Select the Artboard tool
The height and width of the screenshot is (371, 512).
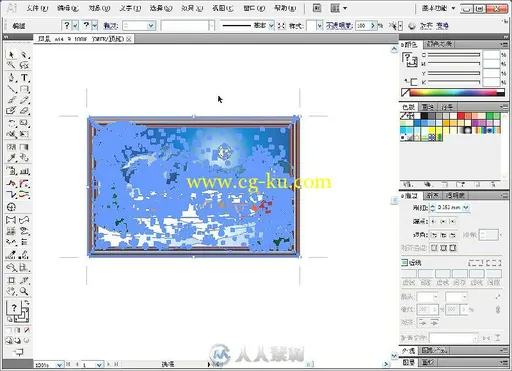click(x=12, y=280)
